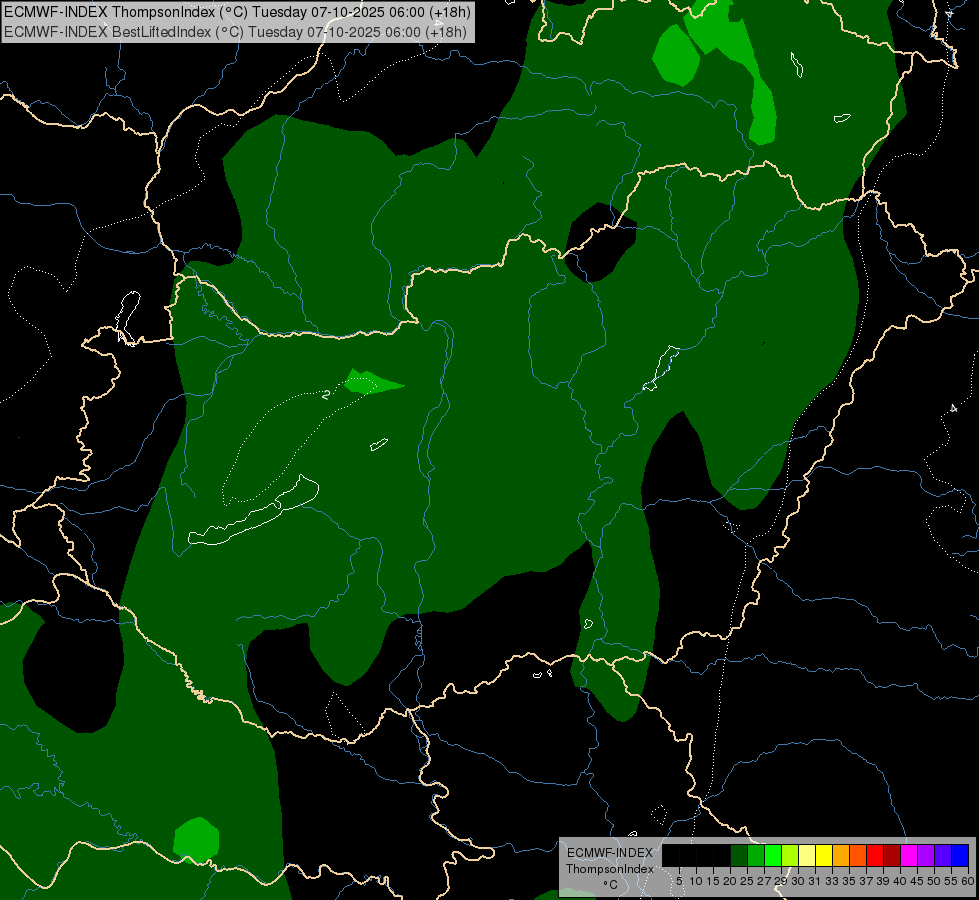The height and width of the screenshot is (900, 979).
Task: Select the red-orange 35-37 legend swatch
Action: point(858,855)
